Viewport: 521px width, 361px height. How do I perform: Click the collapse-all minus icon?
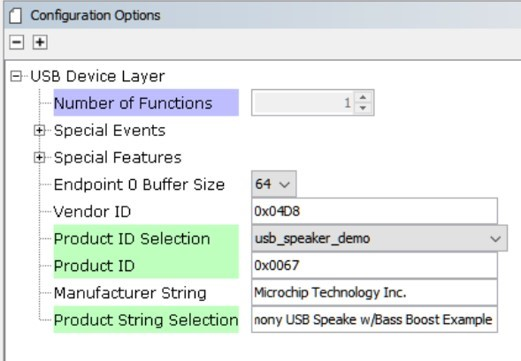pos(16,42)
